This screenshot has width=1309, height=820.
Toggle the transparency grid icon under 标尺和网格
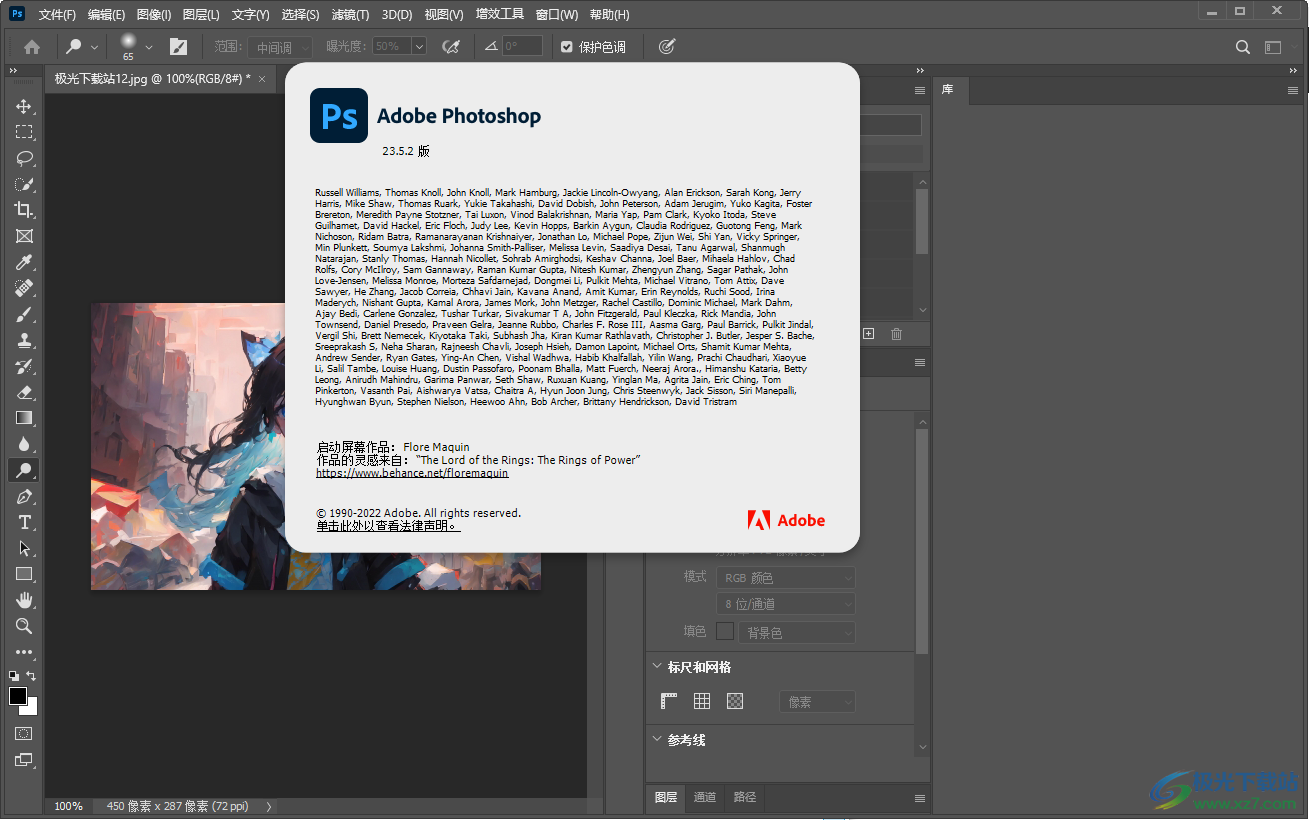pos(735,701)
